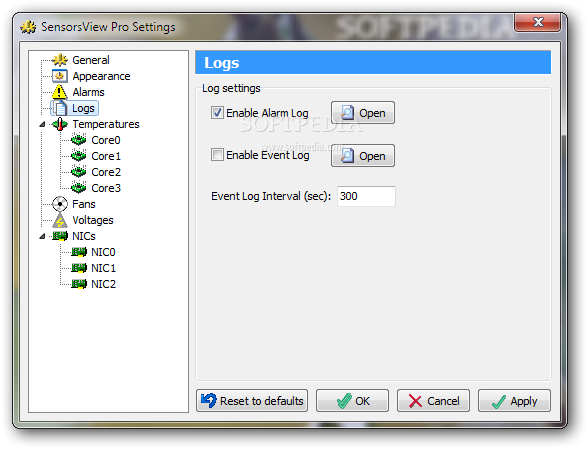Viewport: 588px width, 449px height.
Task: Click the NIC2 card icon
Action: [x=79, y=284]
